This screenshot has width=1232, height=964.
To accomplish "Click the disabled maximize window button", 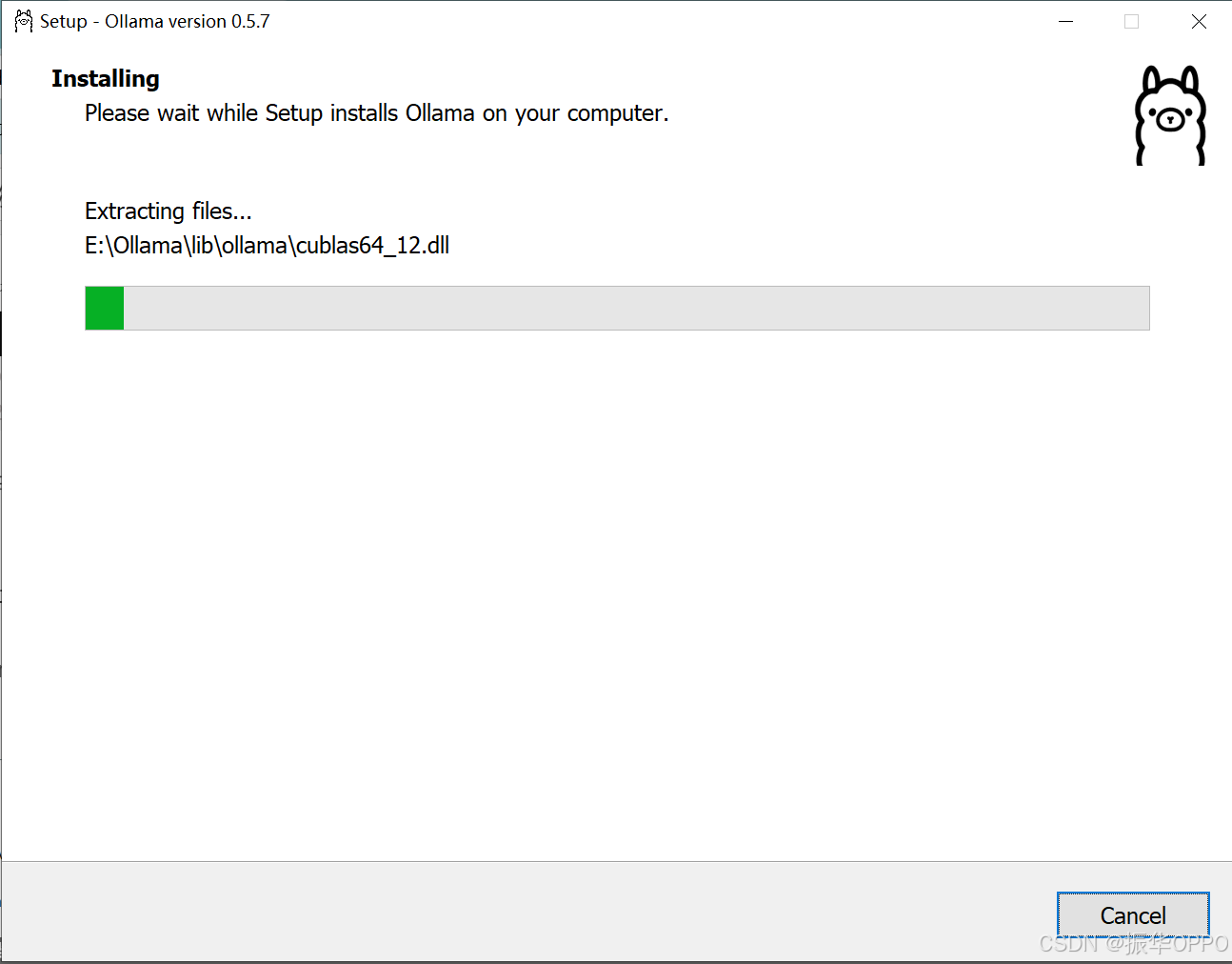I will click(x=1131, y=21).
